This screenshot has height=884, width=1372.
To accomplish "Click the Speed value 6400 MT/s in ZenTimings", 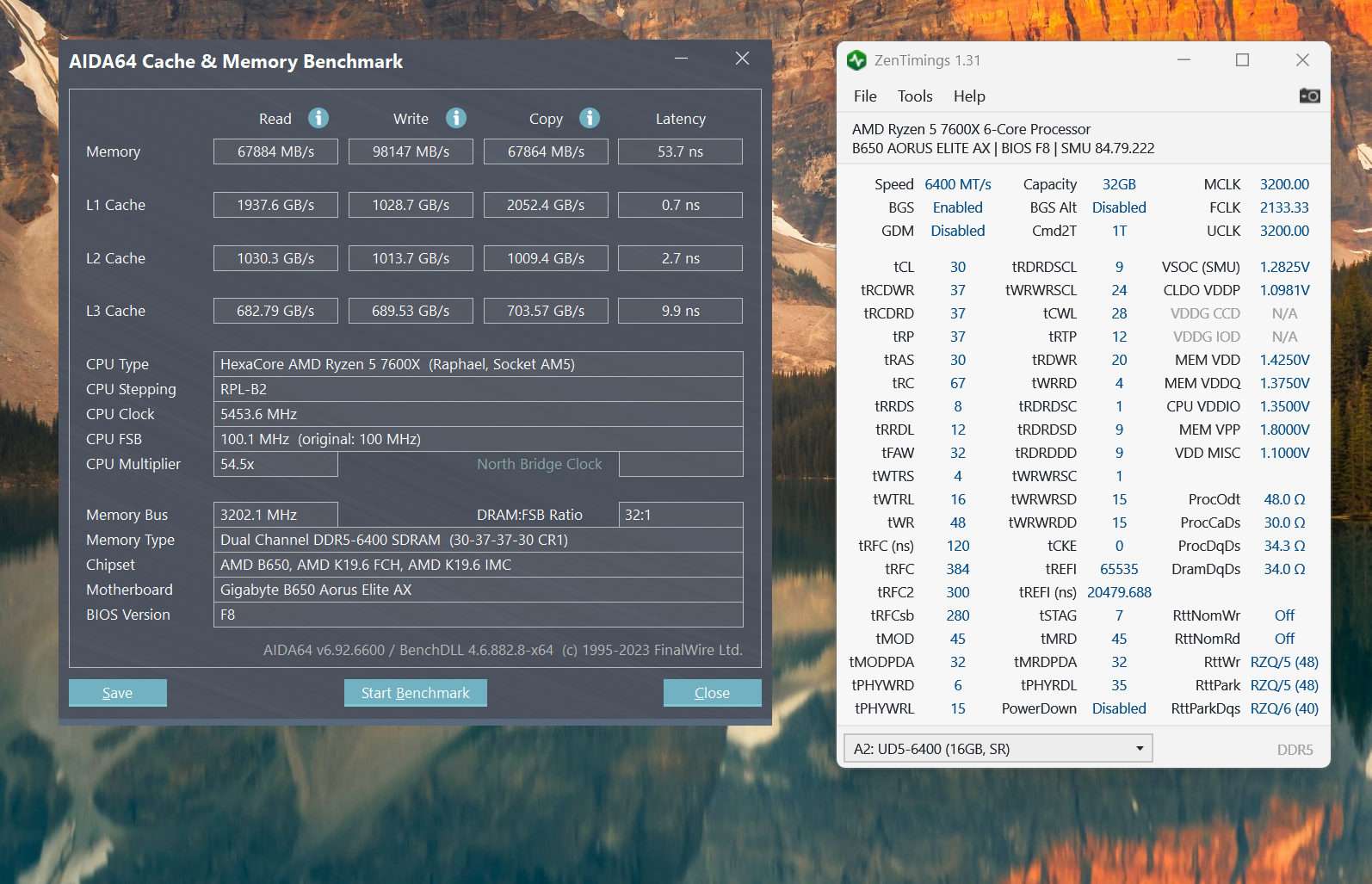I will 958,184.
